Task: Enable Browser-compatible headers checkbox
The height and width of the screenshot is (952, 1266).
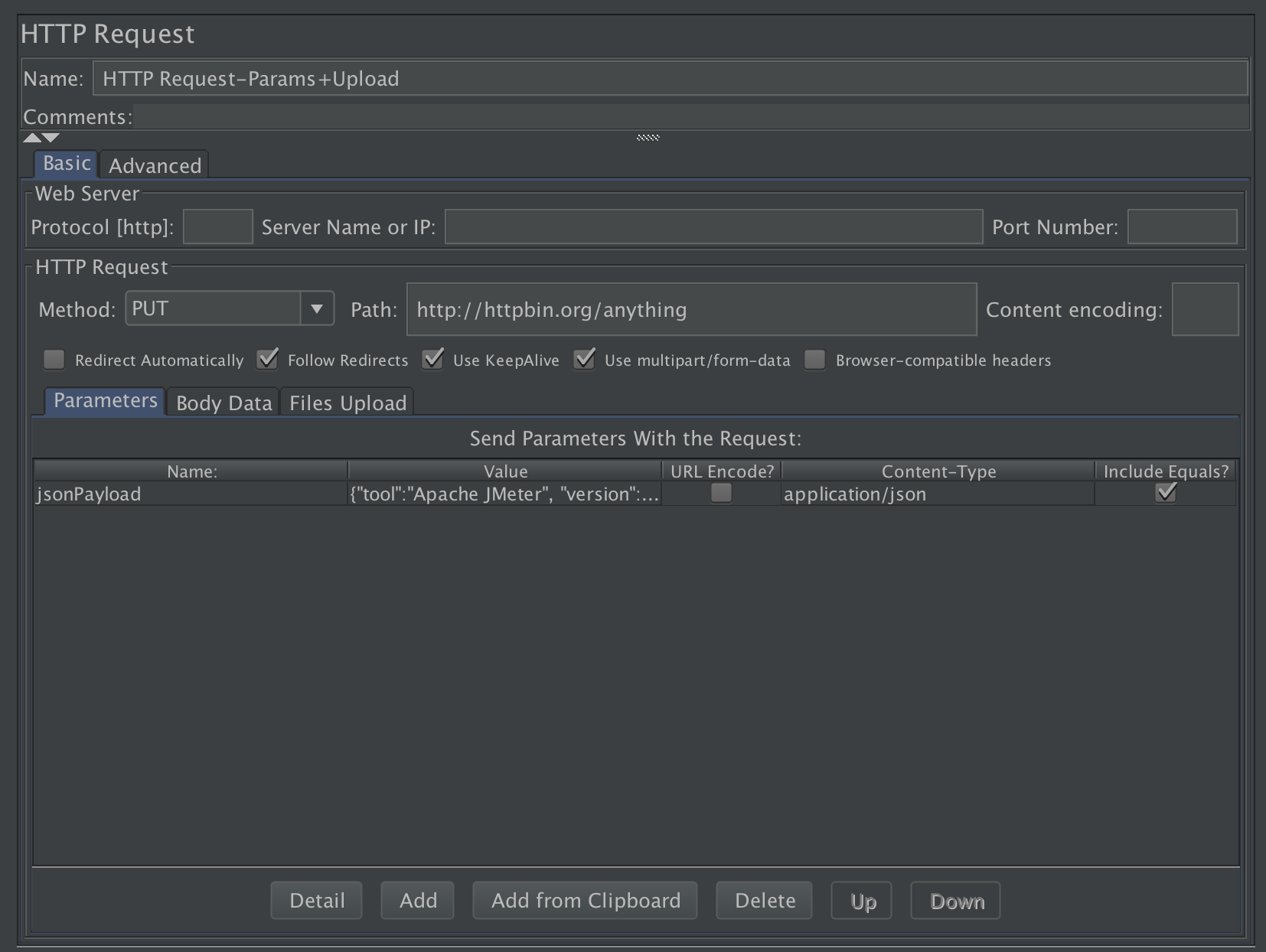Action: click(x=815, y=360)
